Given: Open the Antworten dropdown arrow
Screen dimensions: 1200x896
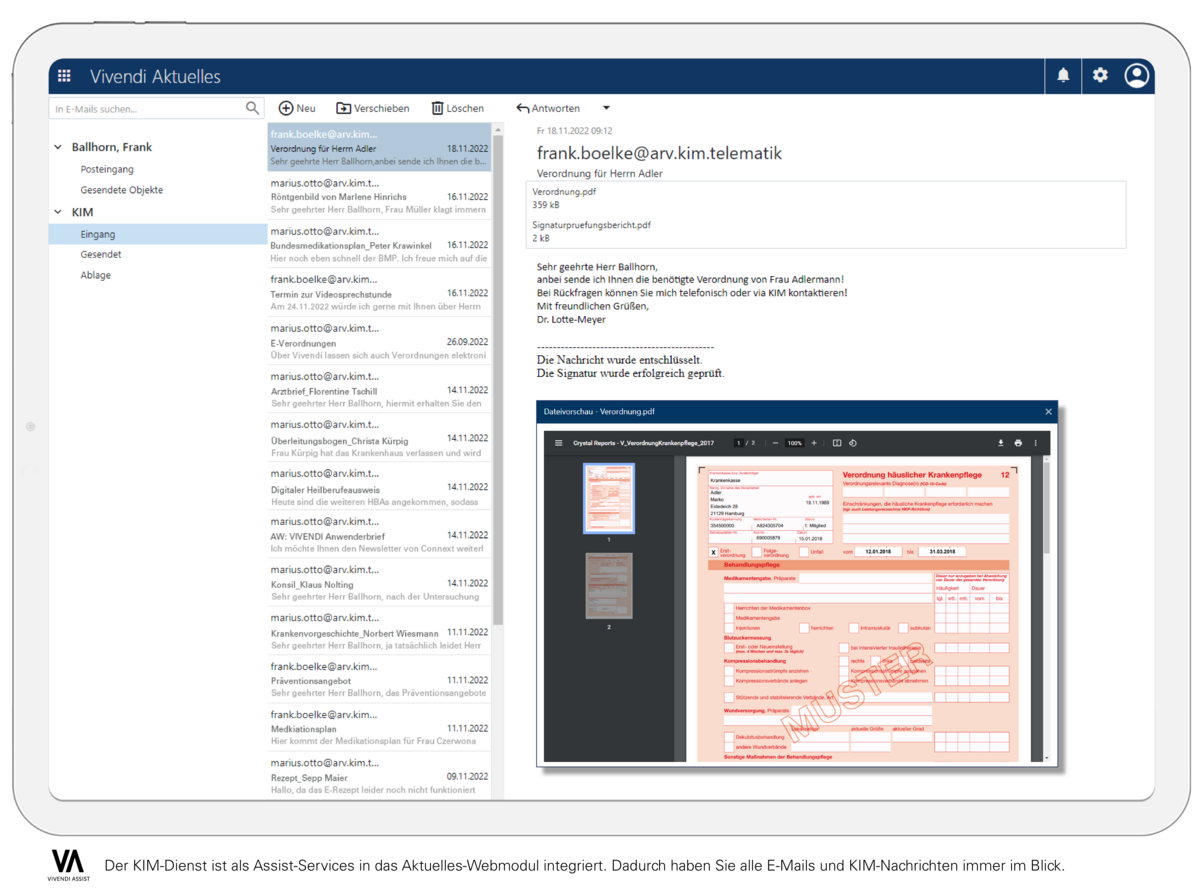Looking at the screenshot, I should tap(606, 108).
